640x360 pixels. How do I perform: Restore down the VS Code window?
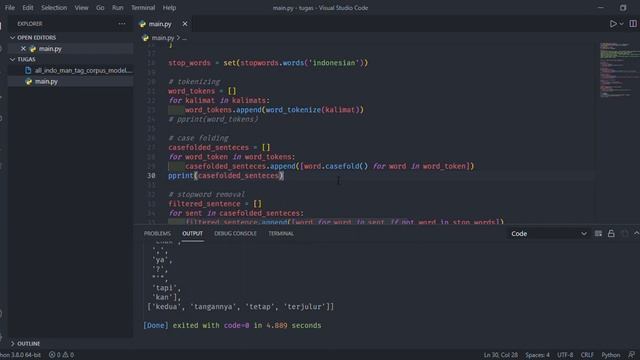[623, 8]
